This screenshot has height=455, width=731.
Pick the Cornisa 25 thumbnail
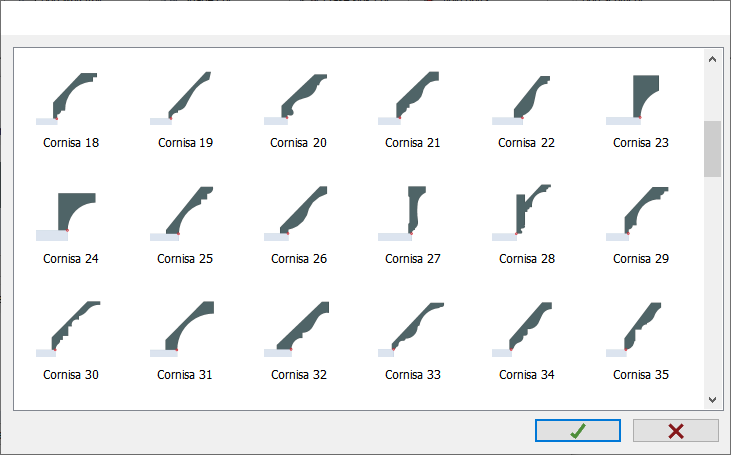pos(185,214)
